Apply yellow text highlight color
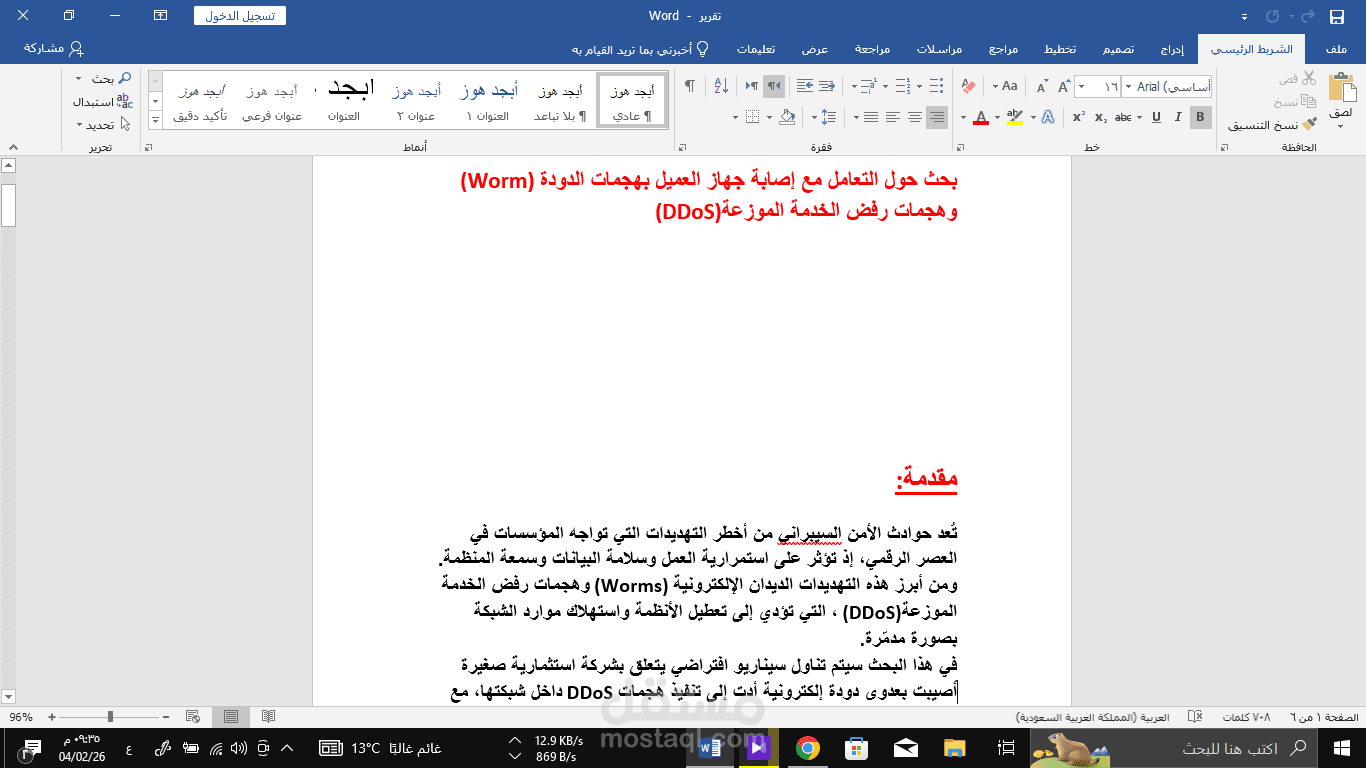The width and height of the screenshot is (1366, 768). tap(1017, 117)
